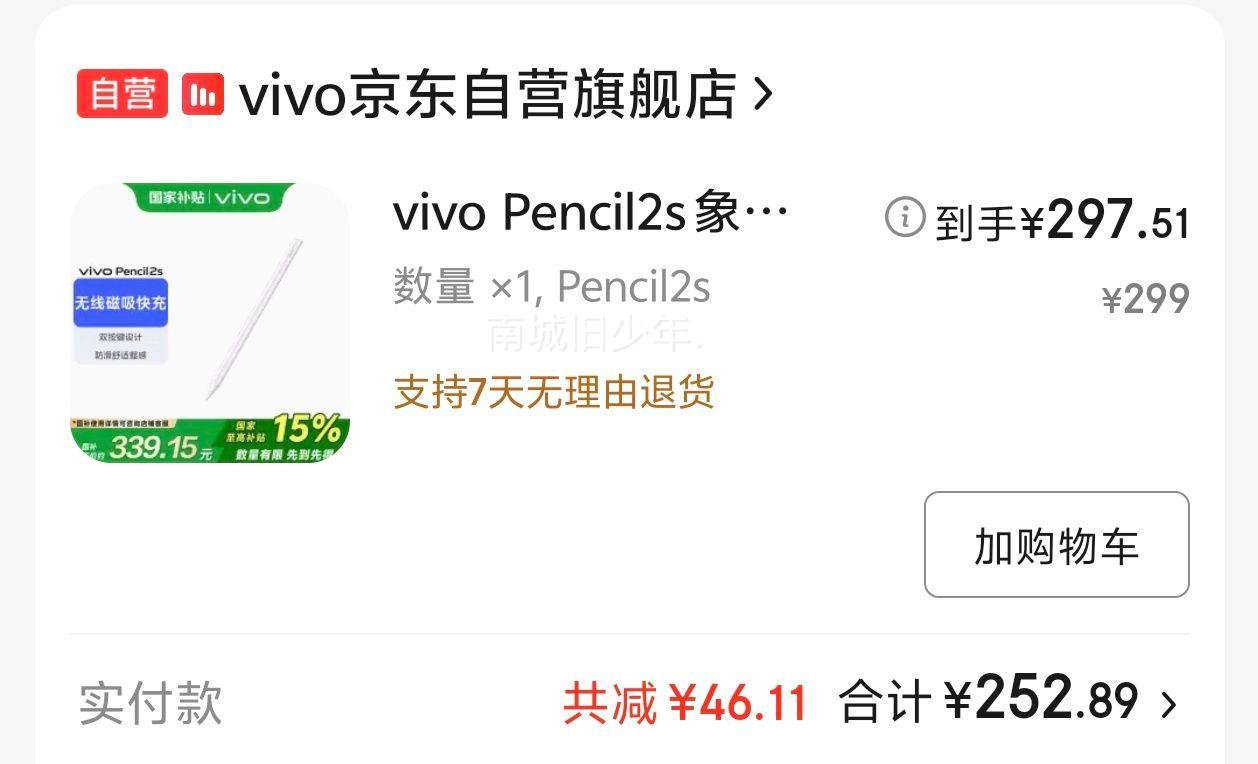Tap the price info circle icon
The width and height of the screenshot is (1258, 764).
905,217
